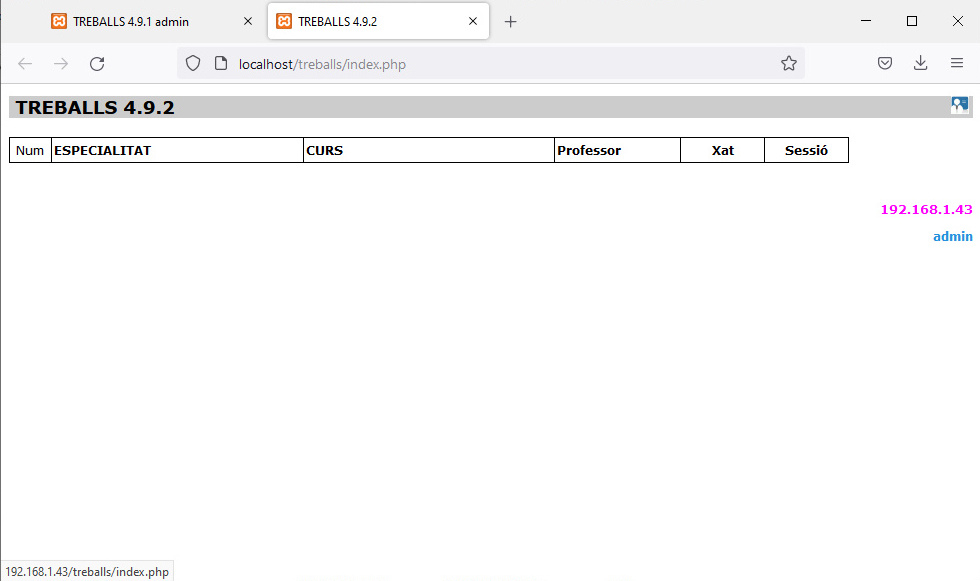The image size is (980, 581).
Task: Click the Sessió column header
Action: click(806, 151)
